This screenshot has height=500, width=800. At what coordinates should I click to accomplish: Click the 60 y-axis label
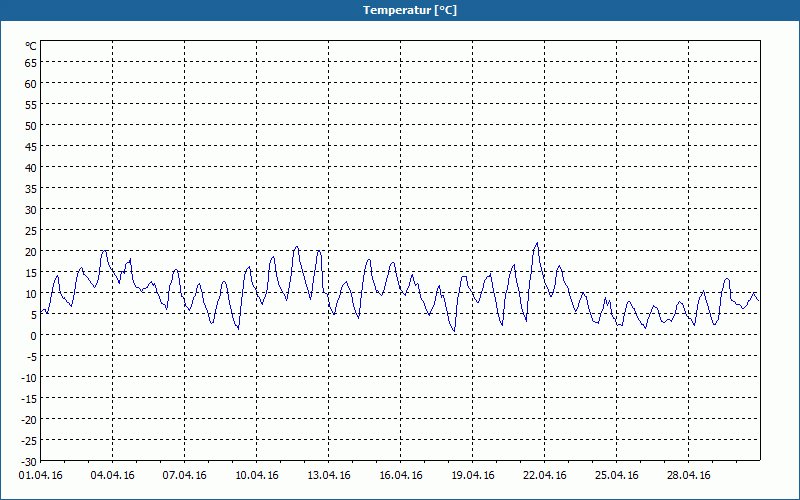(31, 84)
